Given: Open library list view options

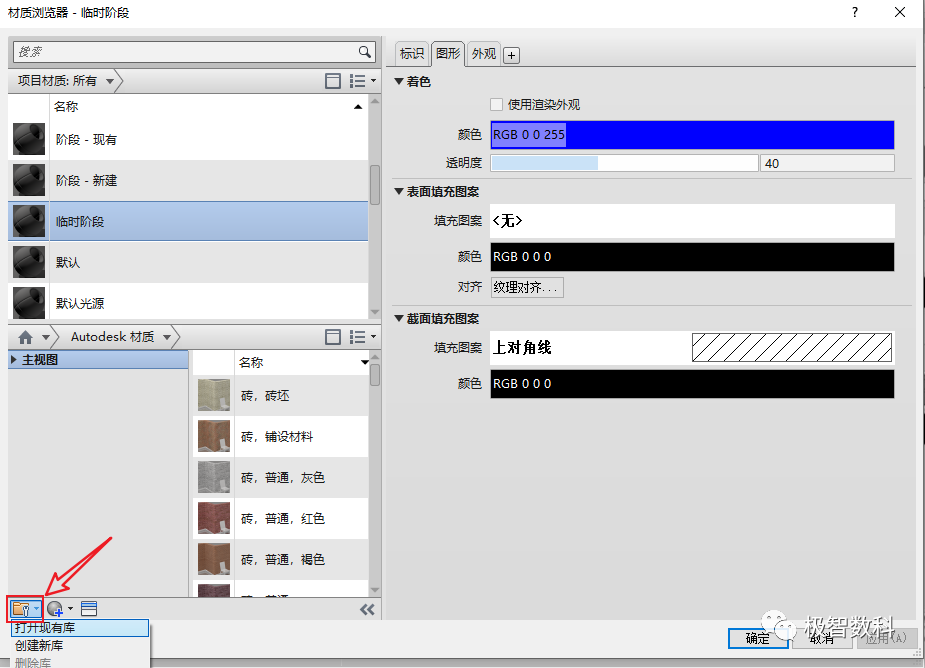Looking at the screenshot, I should (362, 337).
